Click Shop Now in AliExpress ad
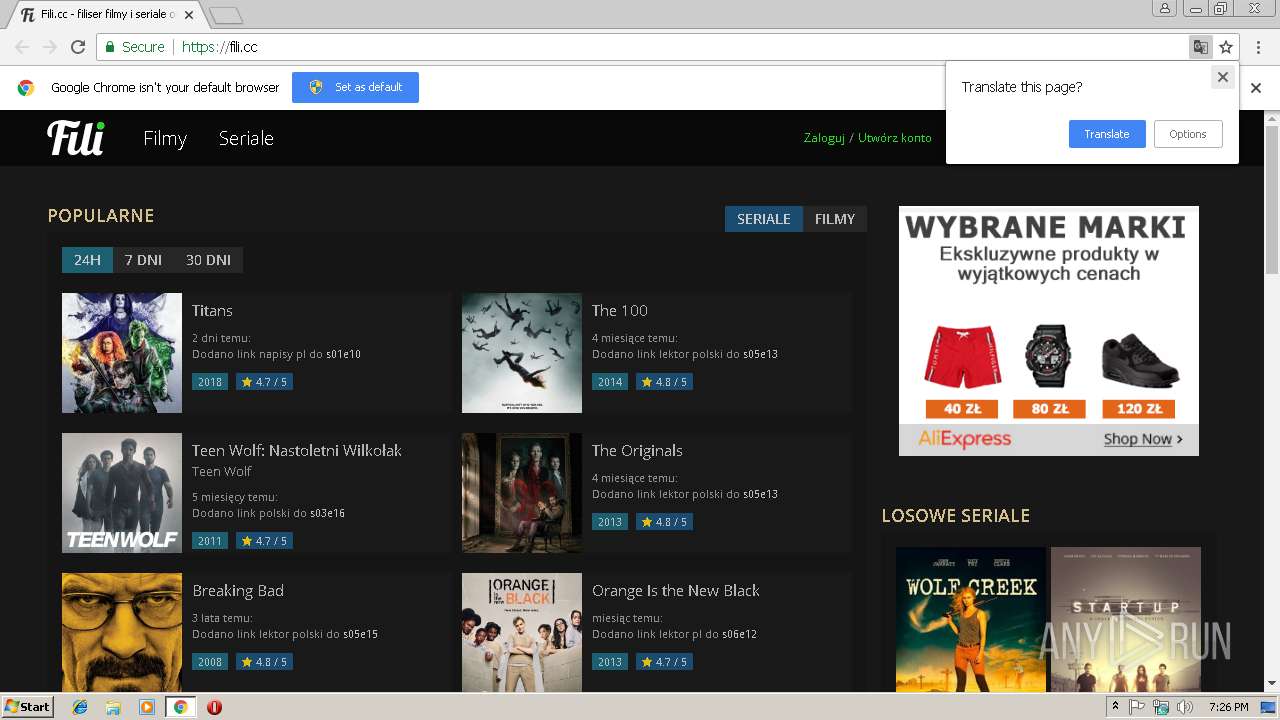This screenshot has width=1280, height=720. pos(1143,439)
